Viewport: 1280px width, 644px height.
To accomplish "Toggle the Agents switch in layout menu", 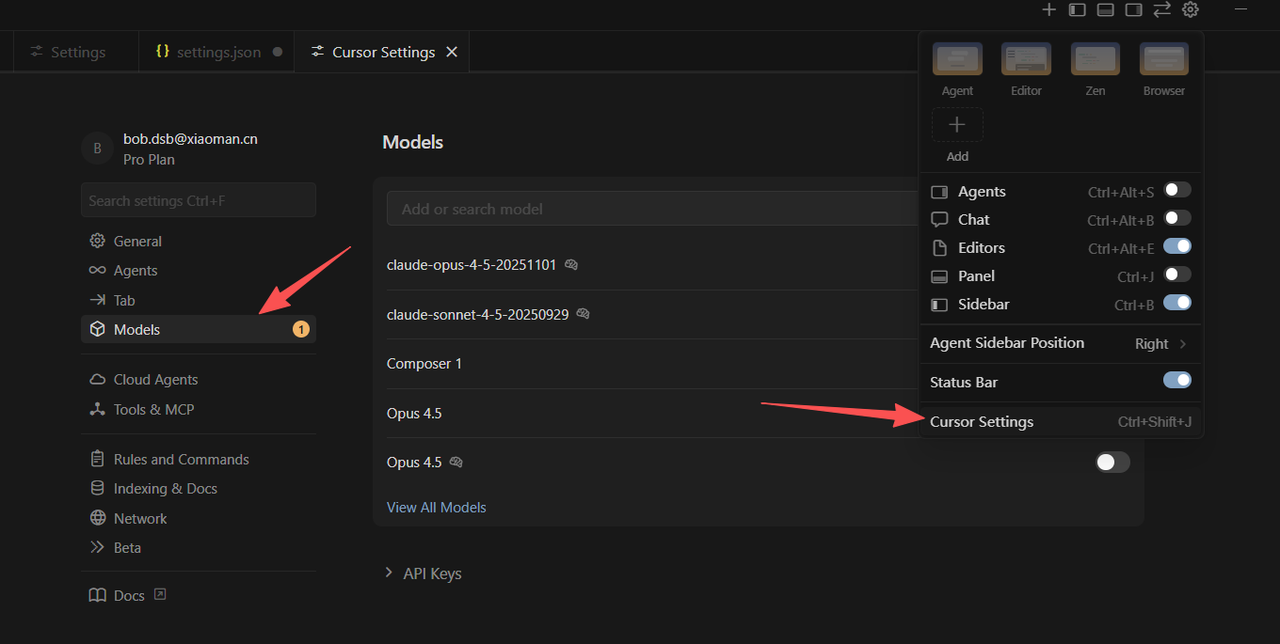I will [x=1176, y=190].
